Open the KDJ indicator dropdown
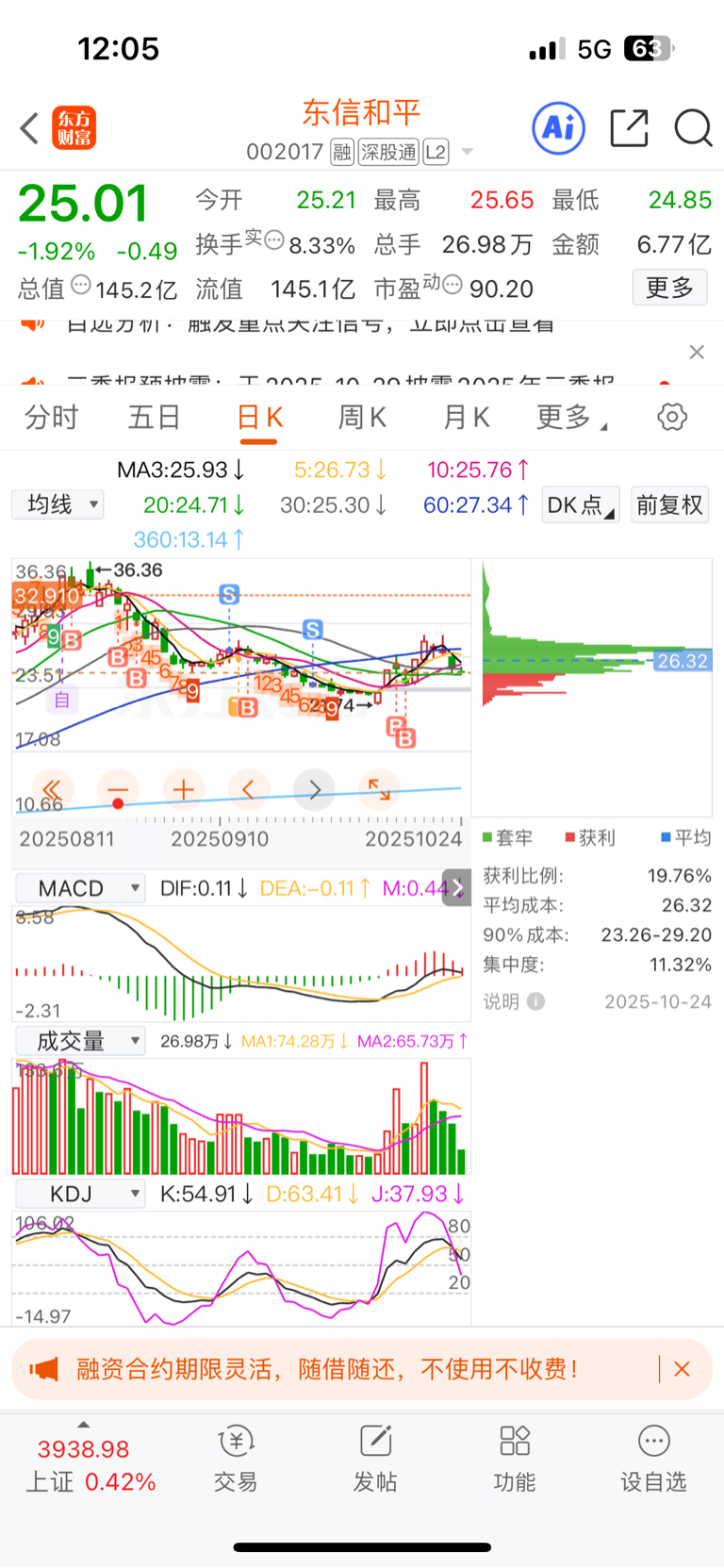 pyautogui.click(x=80, y=1194)
